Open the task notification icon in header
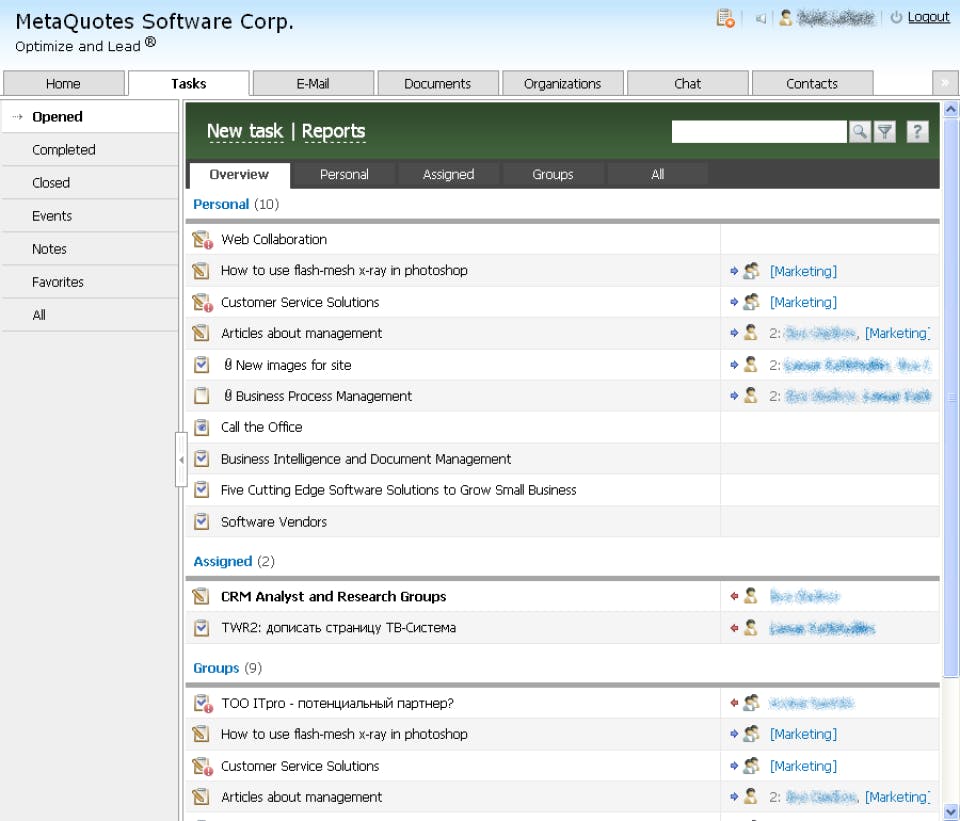This screenshot has height=821, width=960. pyautogui.click(x=726, y=18)
